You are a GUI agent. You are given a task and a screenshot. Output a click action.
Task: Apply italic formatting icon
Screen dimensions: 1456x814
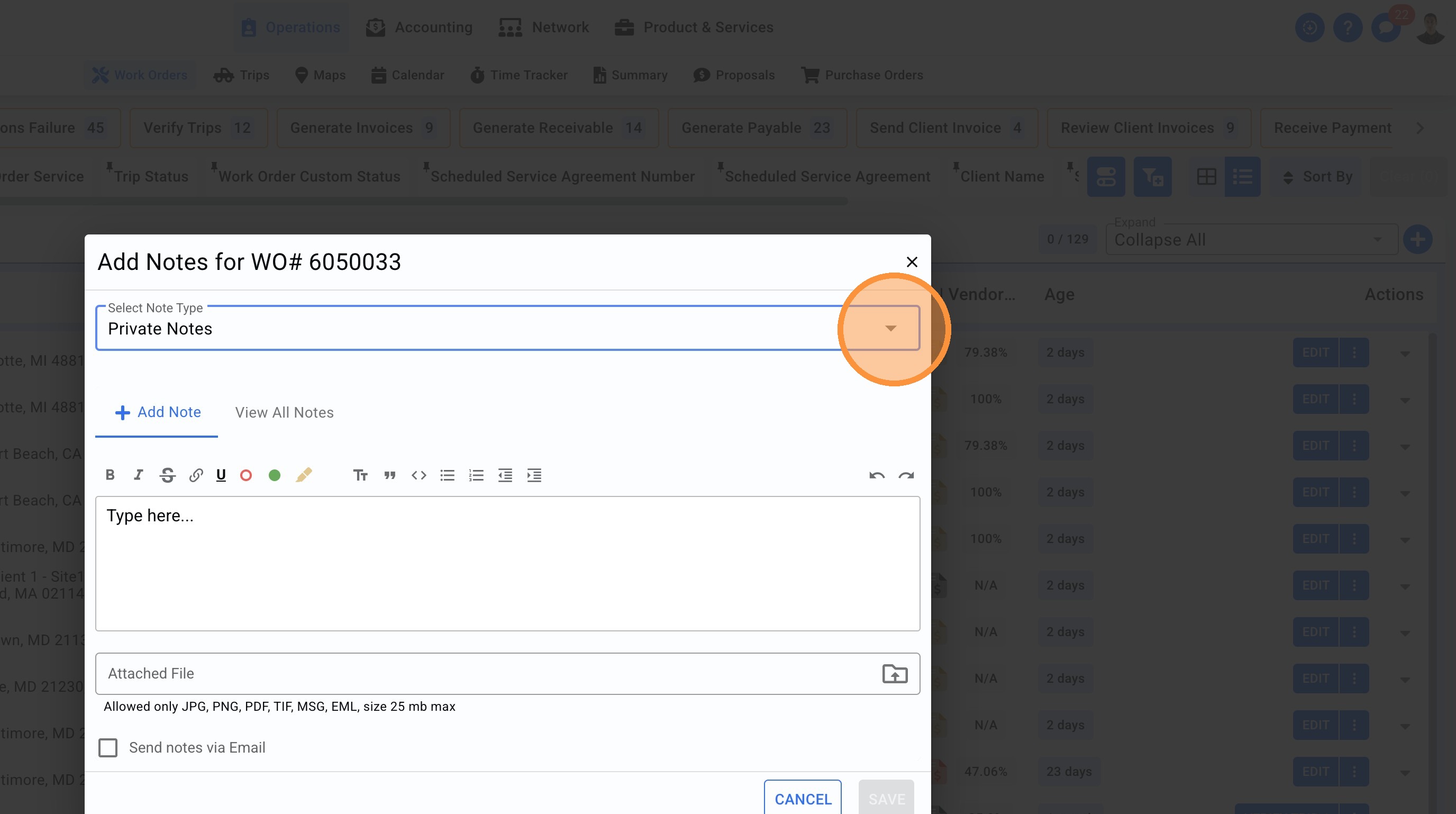pos(139,475)
